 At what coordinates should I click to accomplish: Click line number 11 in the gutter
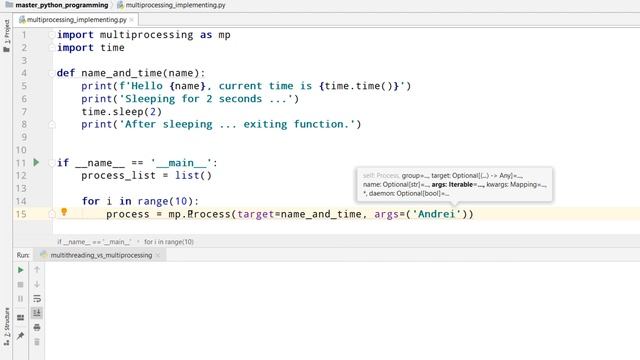click(x=21, y=163)
